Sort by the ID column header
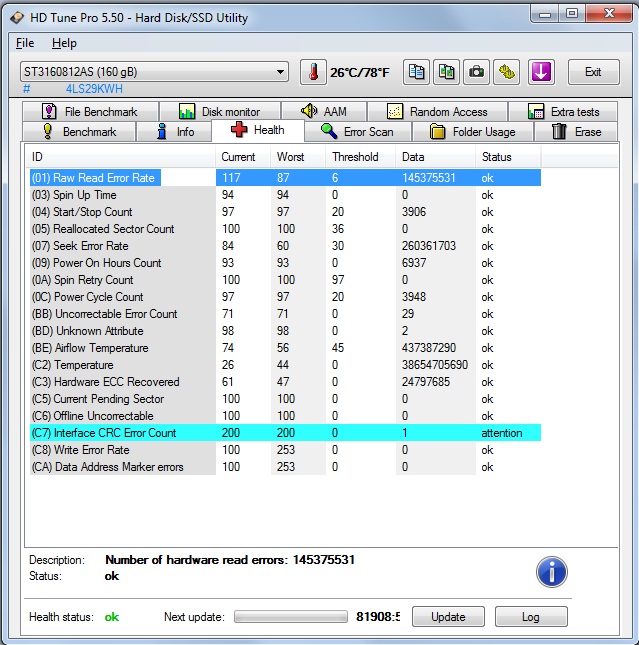Screen dimensions: 639x645 pyautogui.click(x=121, y=157)
